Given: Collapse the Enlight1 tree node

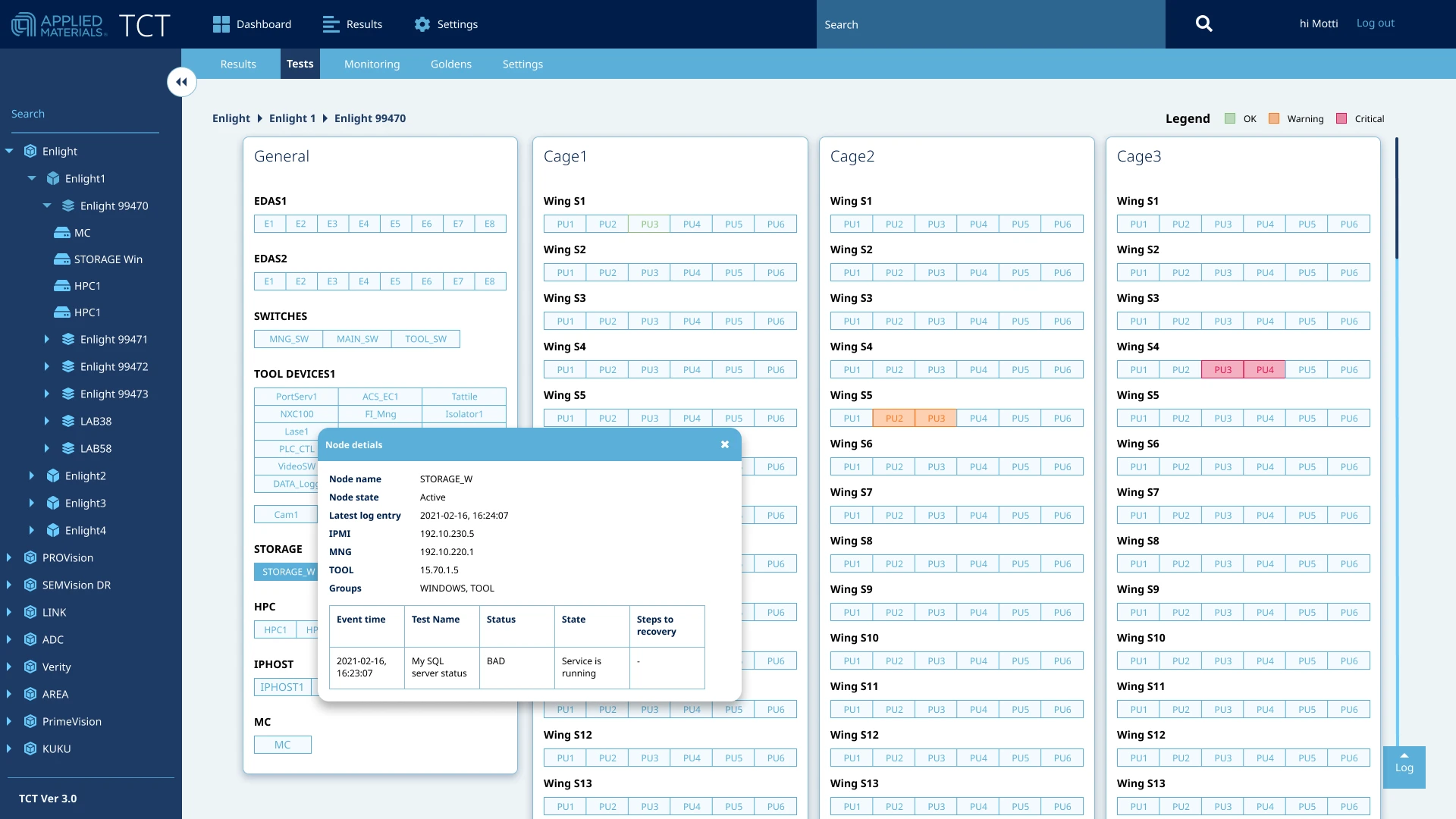Looking at the screenshot, I should [32, 178].
